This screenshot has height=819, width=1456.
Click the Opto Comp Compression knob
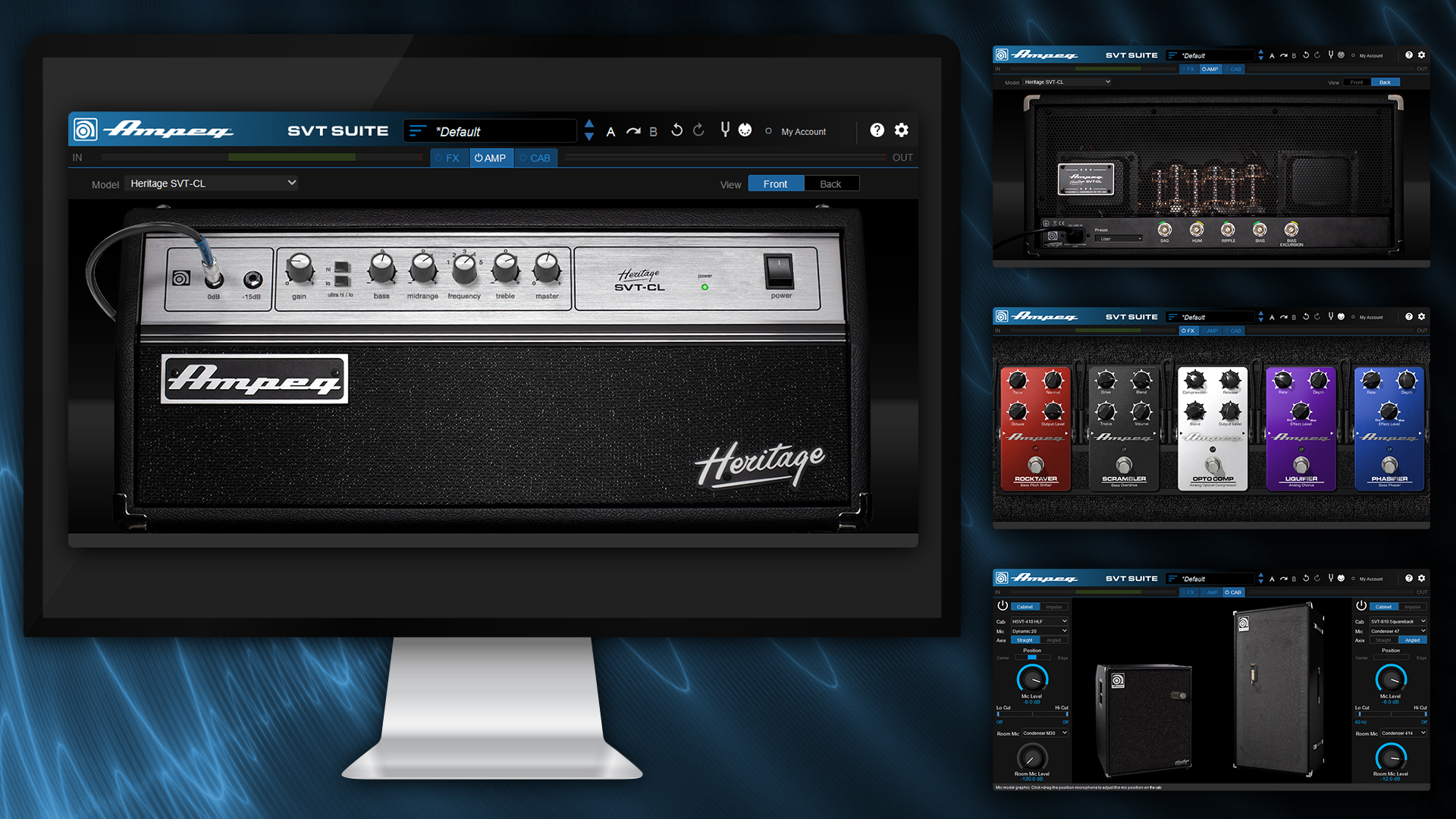[x=1195, y=379]
